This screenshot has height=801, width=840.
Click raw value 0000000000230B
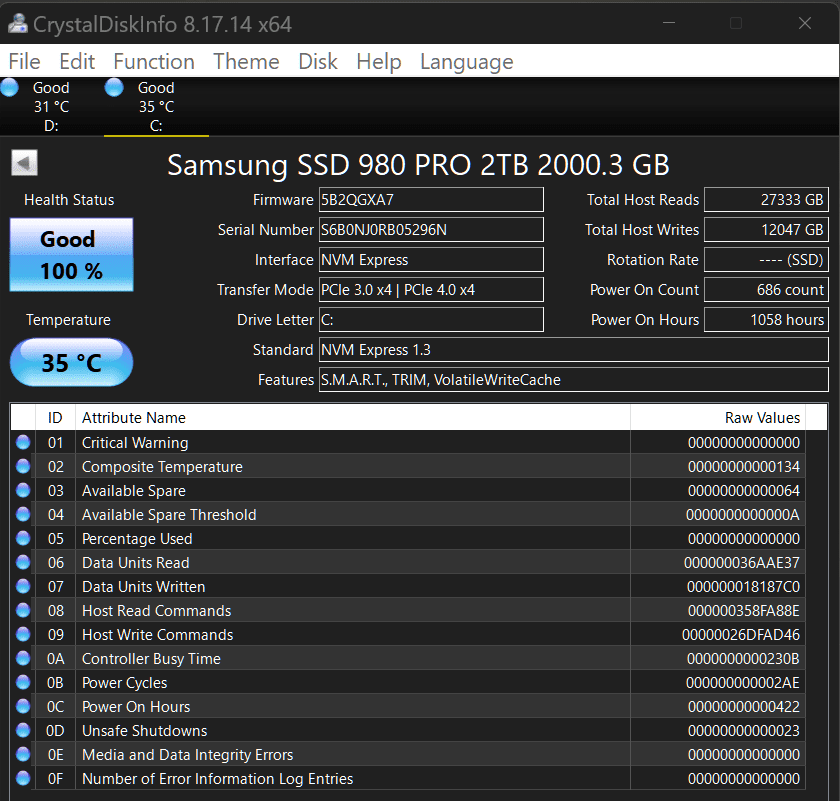click(x=744, y=658)
